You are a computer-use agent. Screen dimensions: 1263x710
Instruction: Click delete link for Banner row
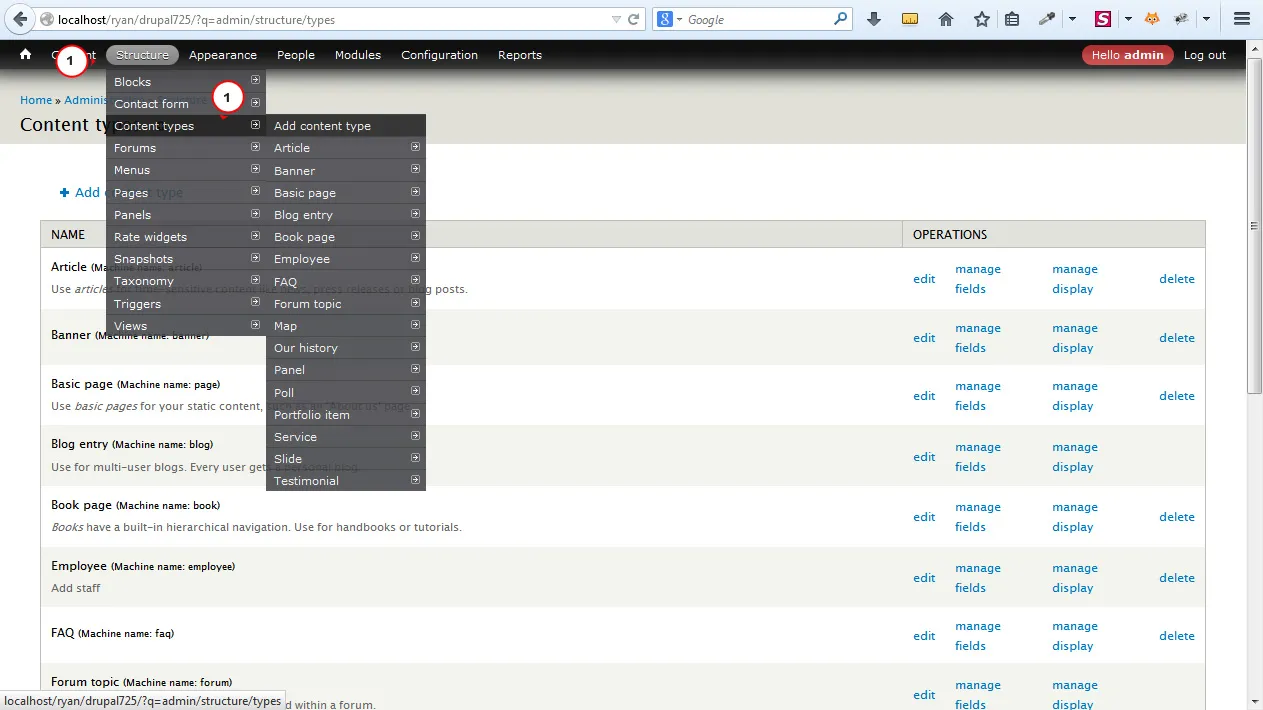[1177, 338]
